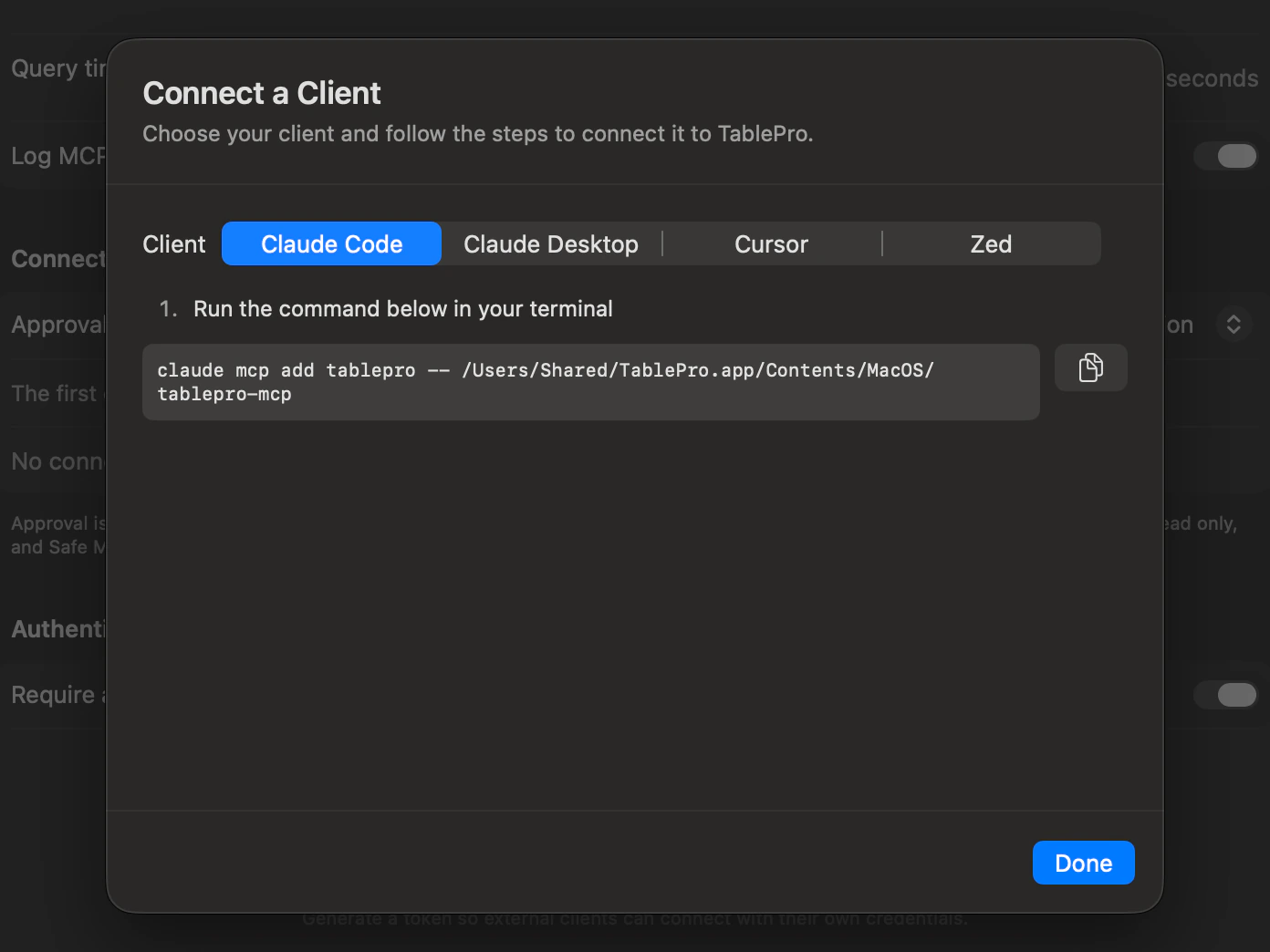The image size is (1270, 952).
Task: Click the 'Choose your client' description text
Action: (478, 134)
